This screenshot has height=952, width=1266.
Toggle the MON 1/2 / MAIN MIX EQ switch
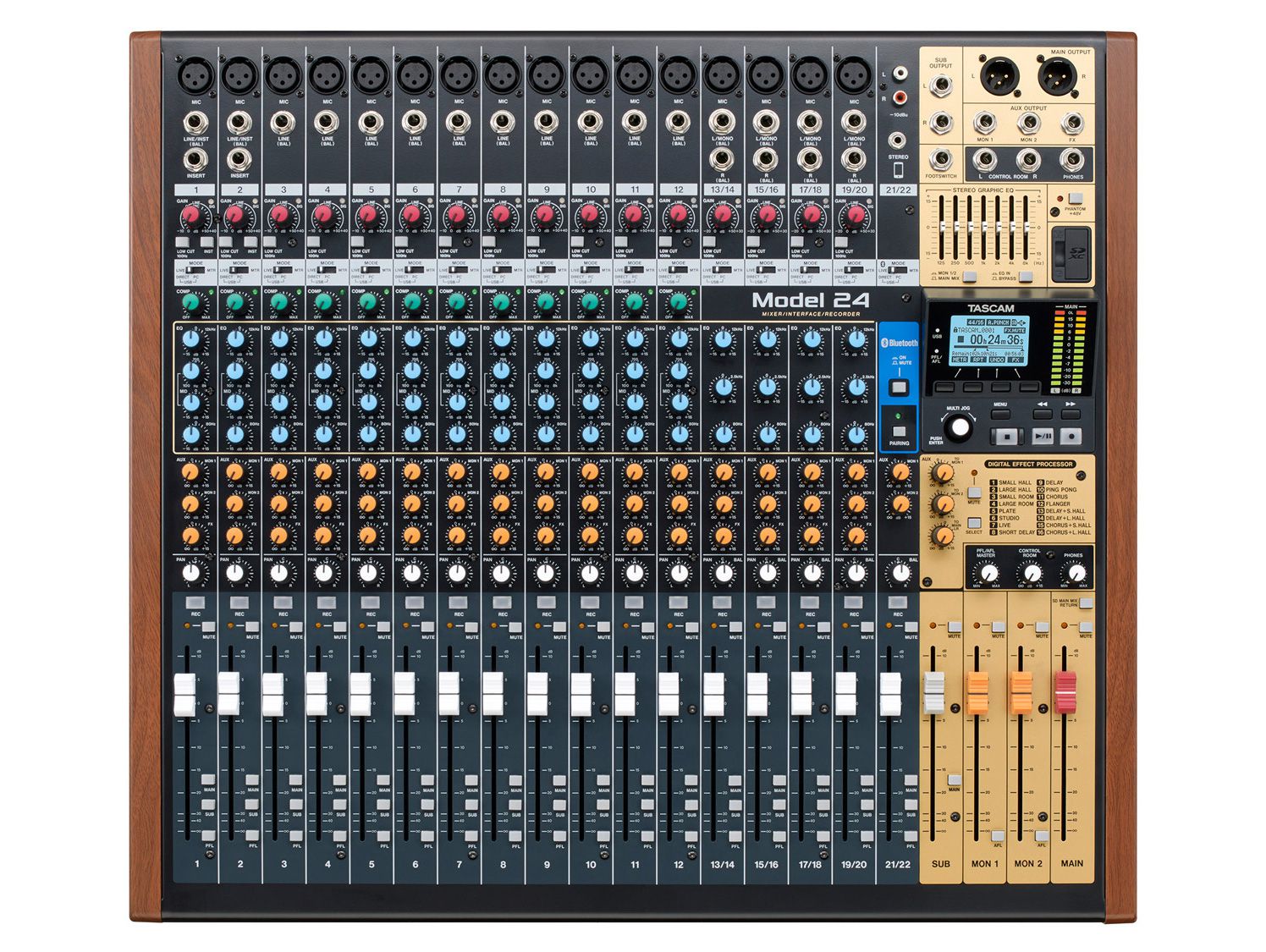point(969,276)
